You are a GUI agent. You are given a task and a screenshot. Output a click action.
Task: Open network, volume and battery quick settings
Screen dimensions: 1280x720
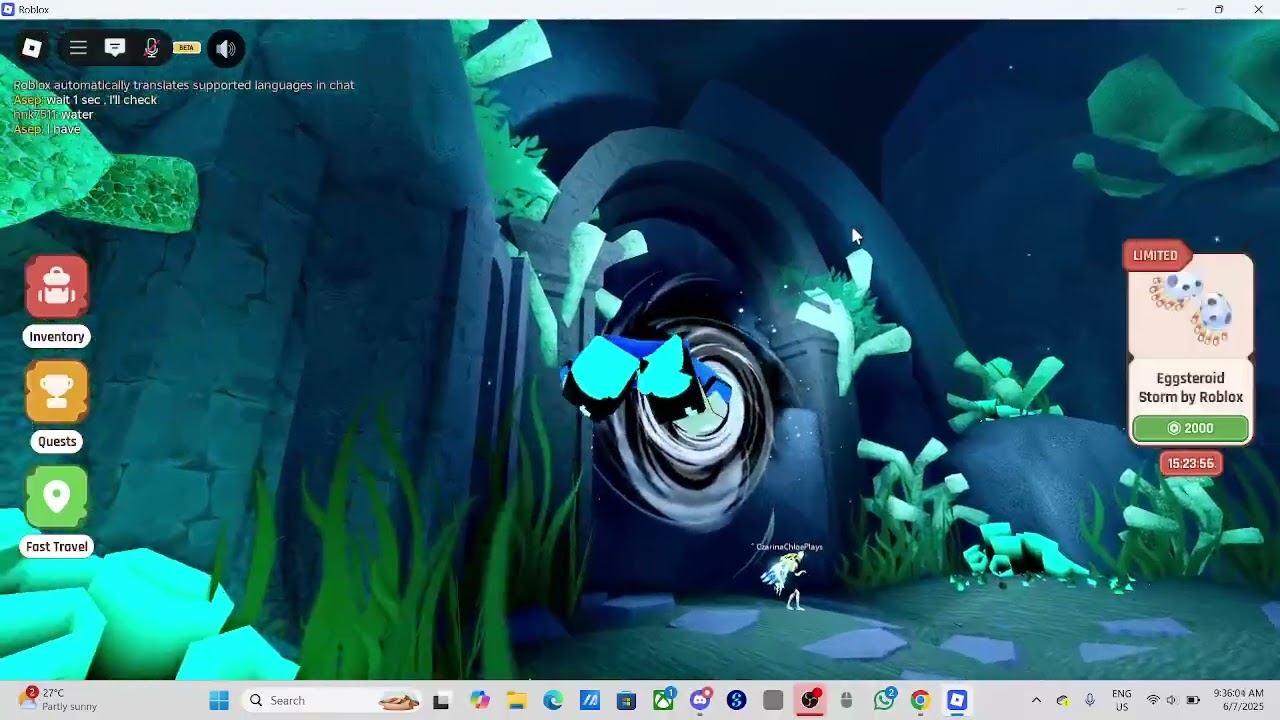coord(1172,700)
